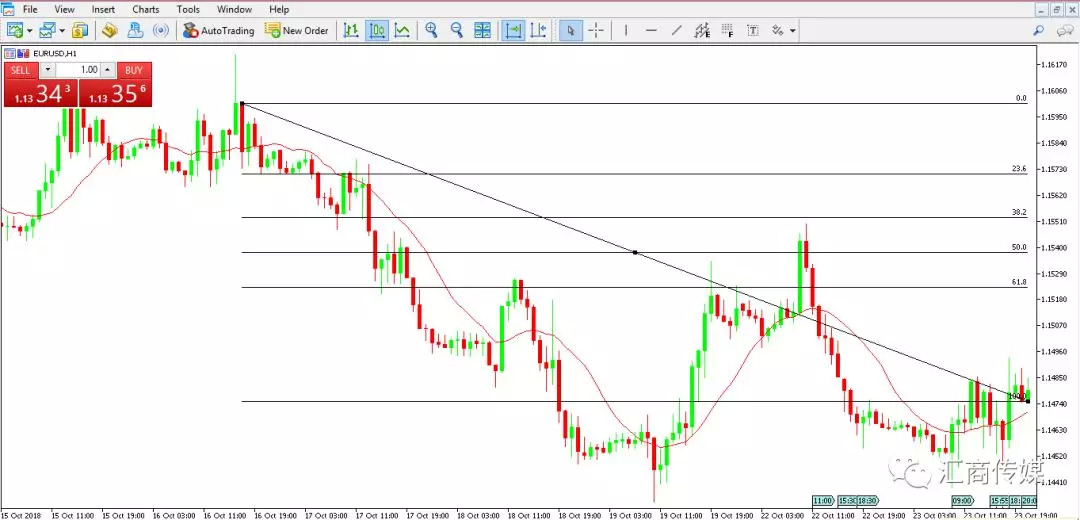Open the Insert menu
Viewport: 1080px width, 520px height.
click(x=103, y=10)
